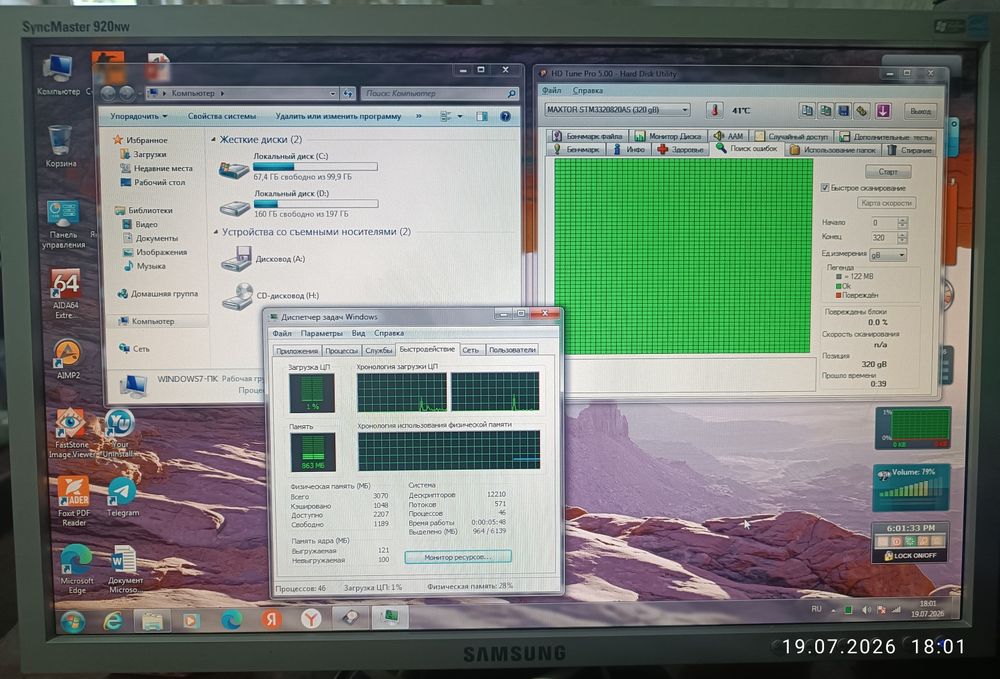The height and width of the screenshot is (679, 1000).
Task: Click the purple down-arrow icon in HD Tune
Action: (883, 111)
